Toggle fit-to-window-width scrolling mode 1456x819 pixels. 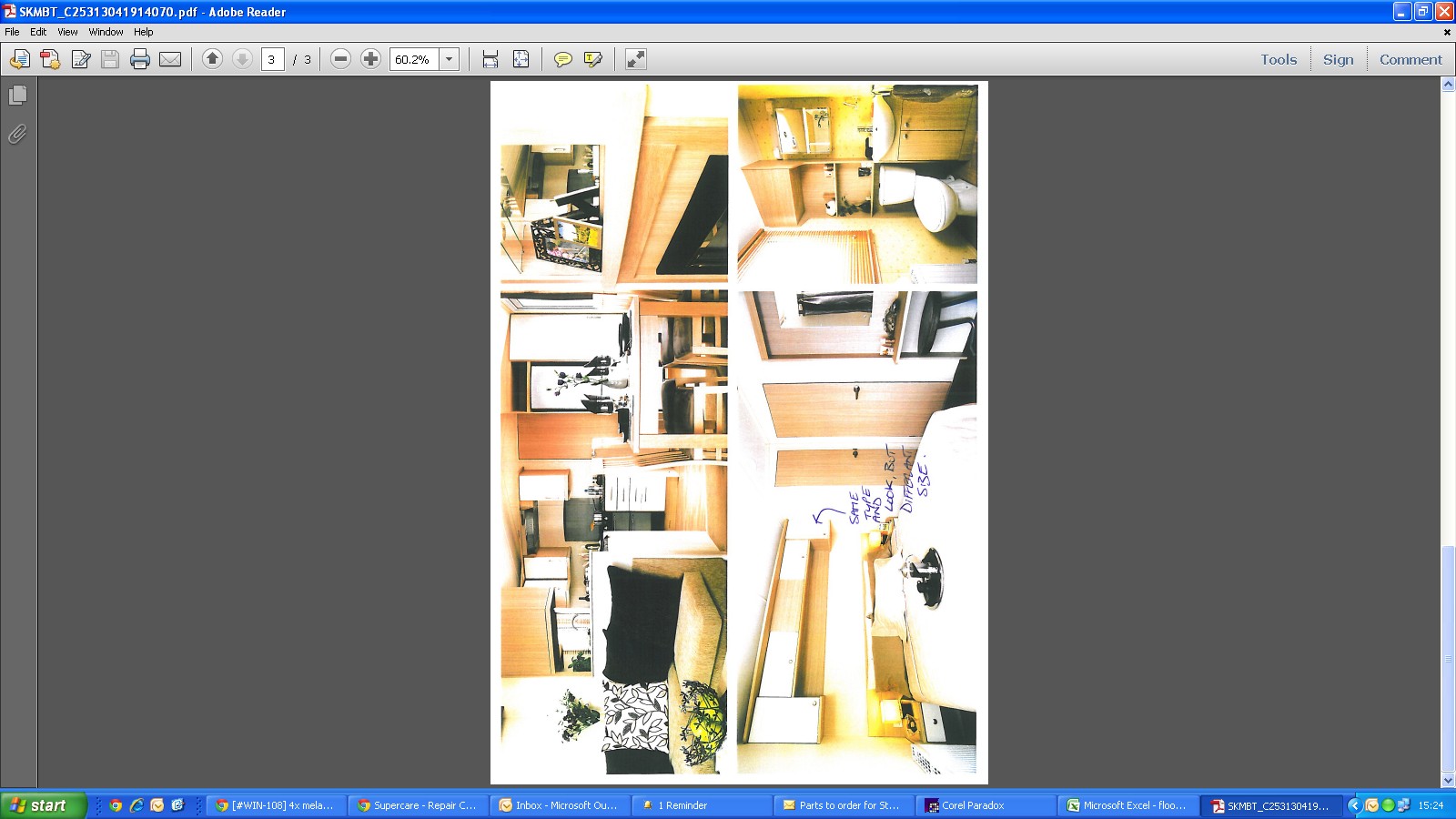490,60
